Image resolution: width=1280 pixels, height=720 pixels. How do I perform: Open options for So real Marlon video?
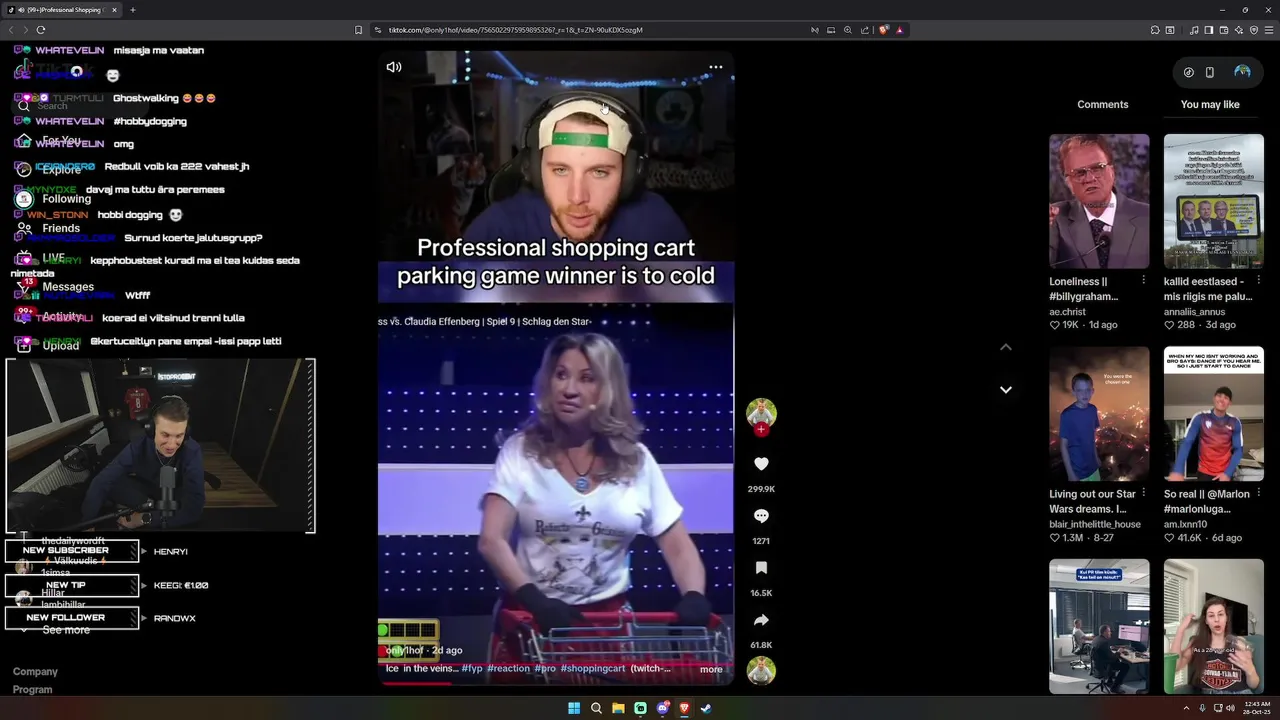tap(1258, 494)
